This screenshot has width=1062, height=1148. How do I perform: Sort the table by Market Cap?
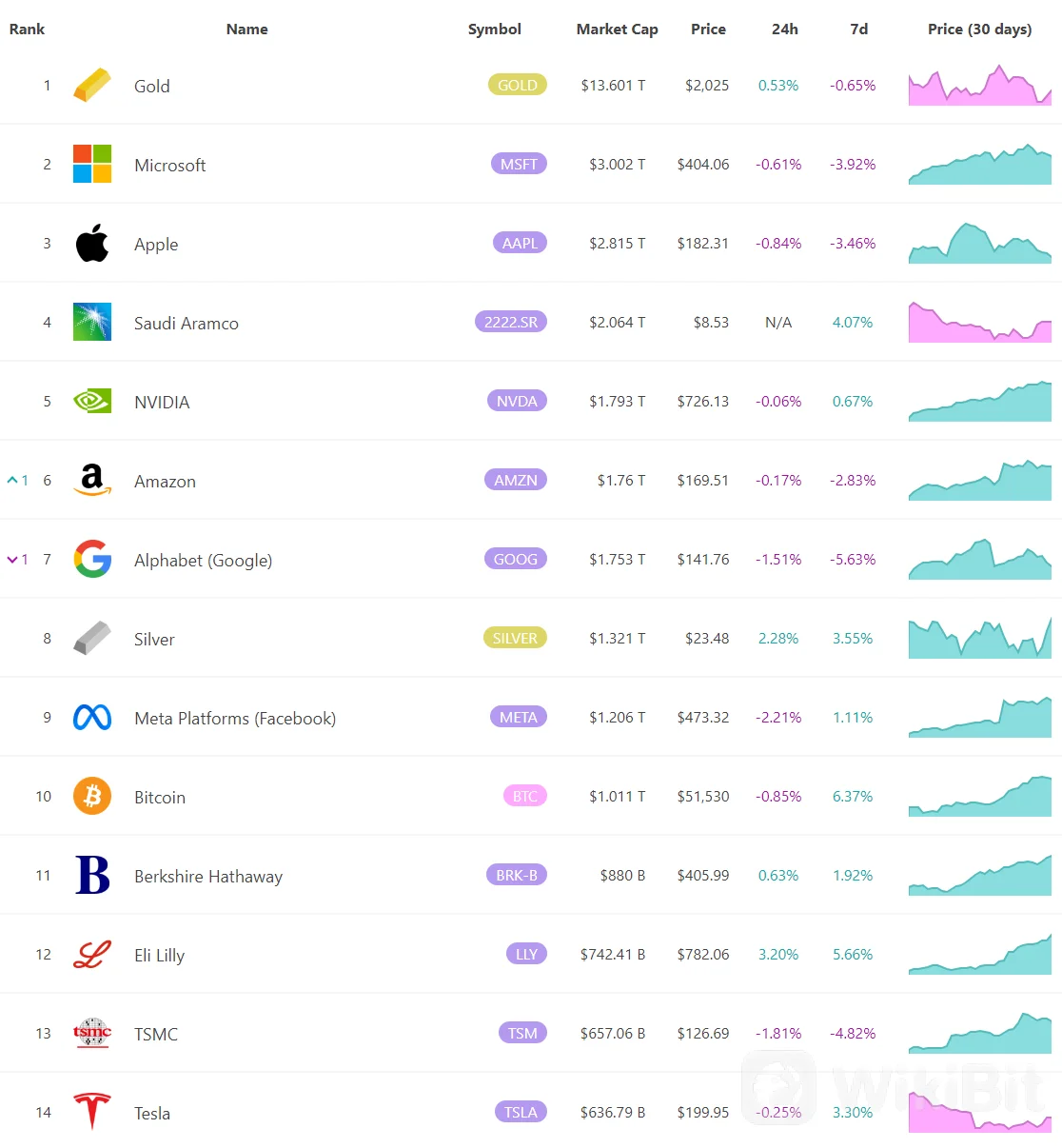tap(617, 30)
